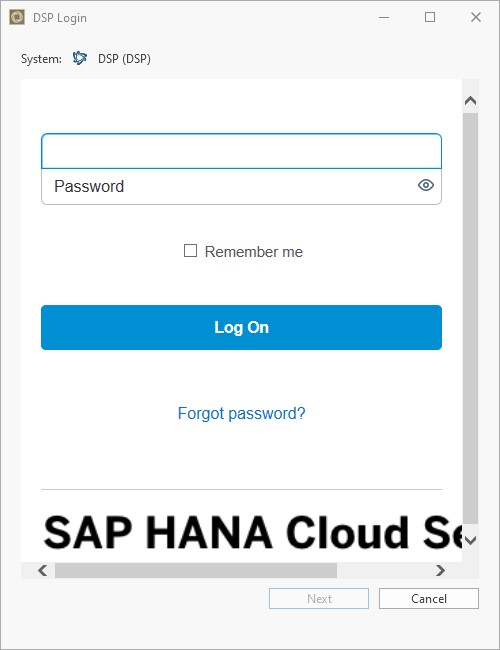Image resolution: width=500 pixels, height=650 pixels.
Task: Open the Forgot password? link
Action: click(241, 413)
